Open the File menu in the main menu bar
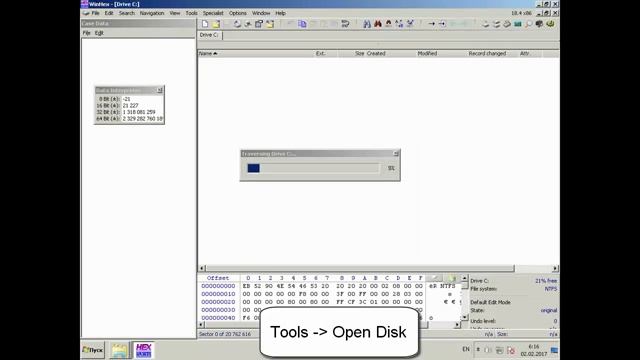Image resolution: width=640 pixels, height=360 pixels. click(95, 13)
